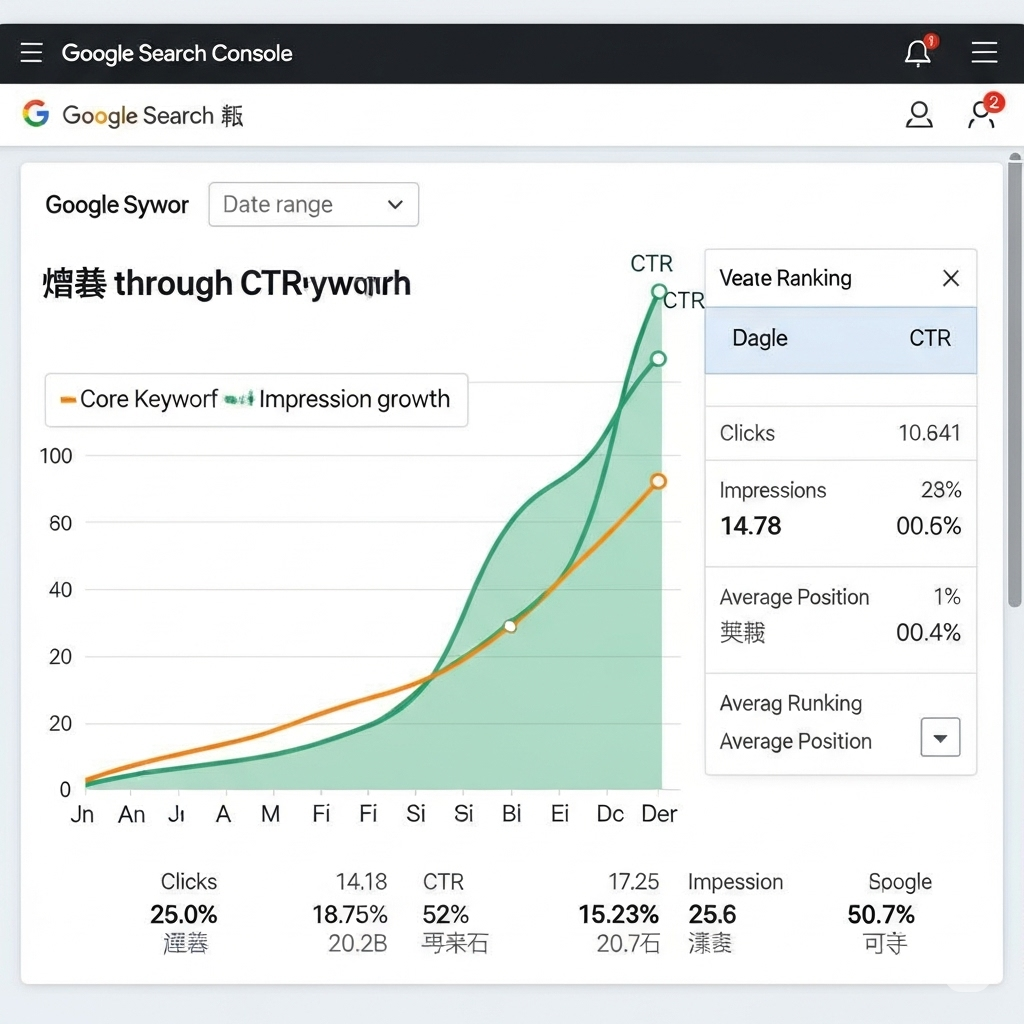Open the Date range dropdown
This screenshot has width=1024, height=1024.
313,204
